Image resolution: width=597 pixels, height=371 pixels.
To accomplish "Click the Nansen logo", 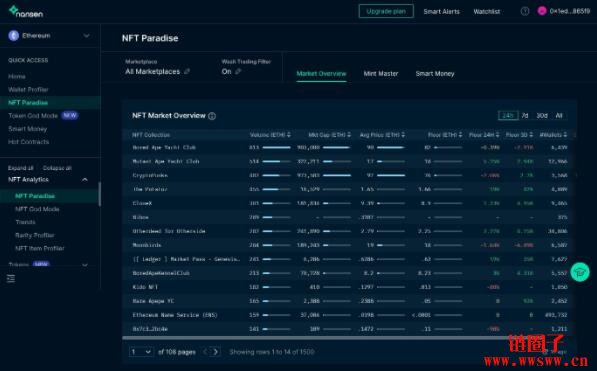I will [26, 11].
